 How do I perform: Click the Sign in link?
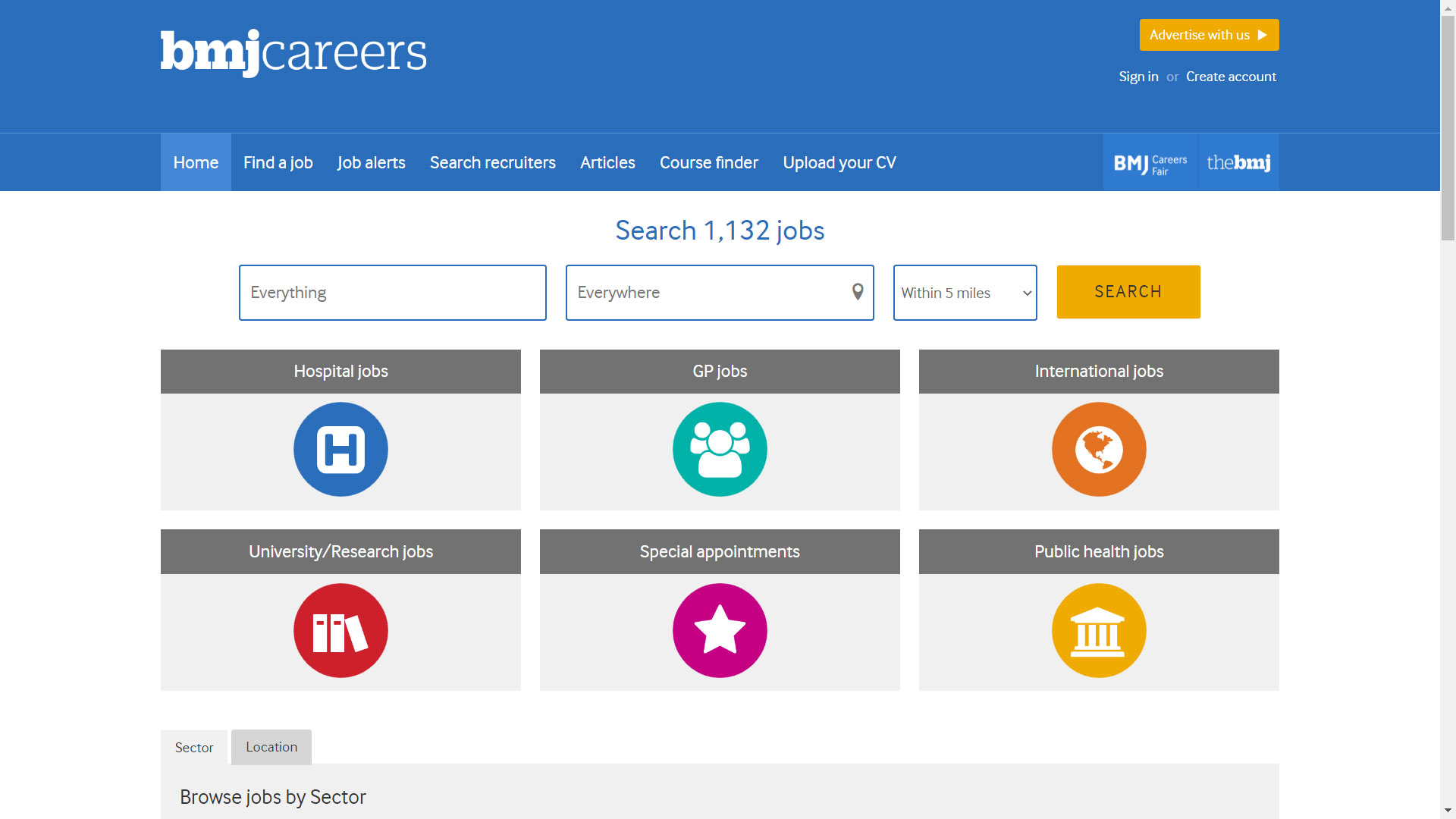pos(1138,77)
